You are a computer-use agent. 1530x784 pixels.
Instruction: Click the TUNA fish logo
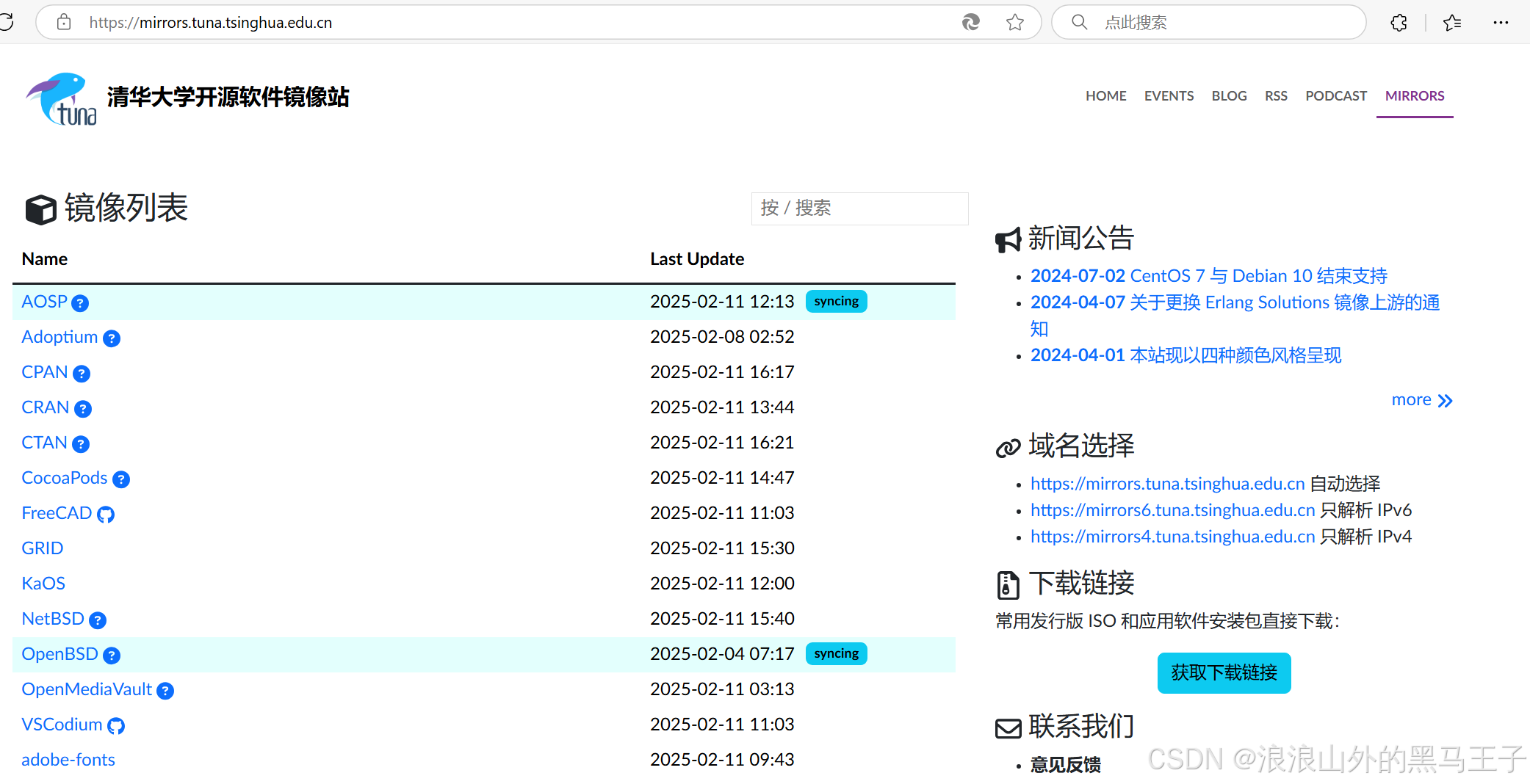point(61,98)
